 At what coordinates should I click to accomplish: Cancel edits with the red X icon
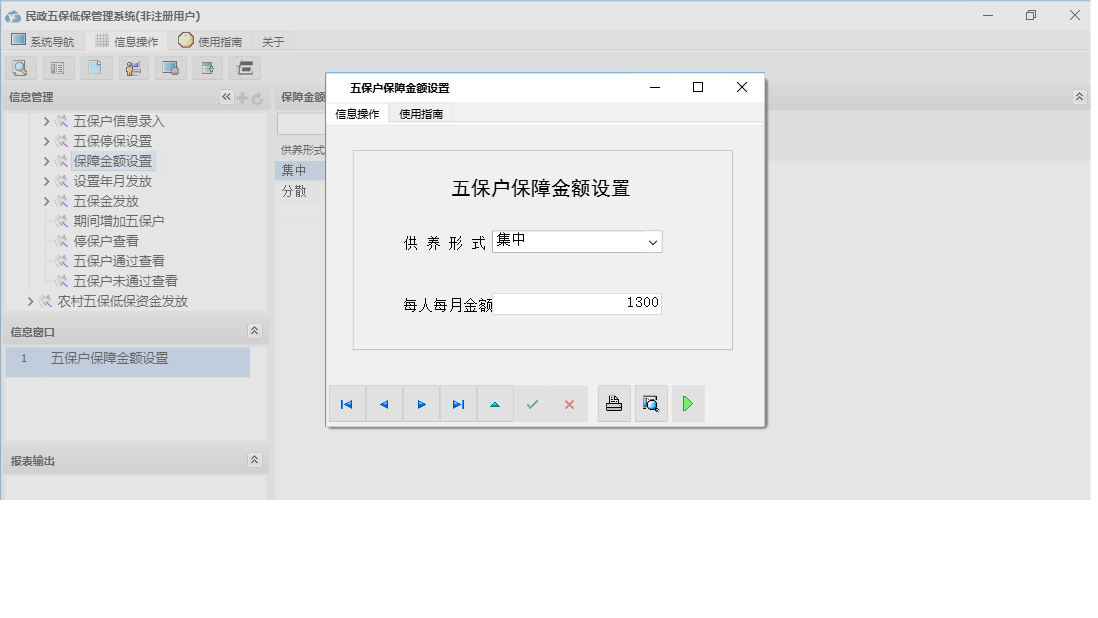[x=569, y=404]
